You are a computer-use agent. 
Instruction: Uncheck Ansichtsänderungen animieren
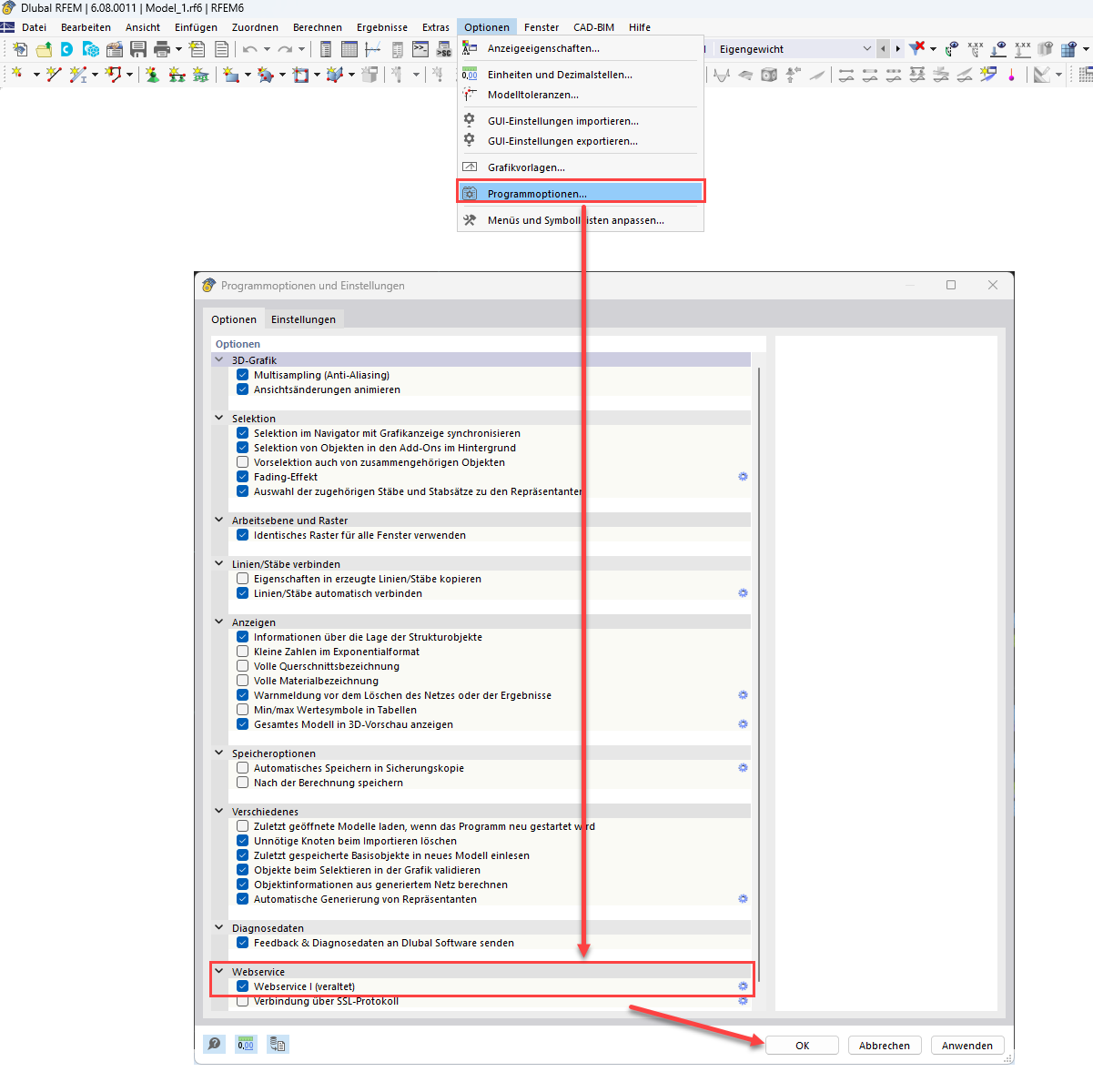[x=242, y=389]
